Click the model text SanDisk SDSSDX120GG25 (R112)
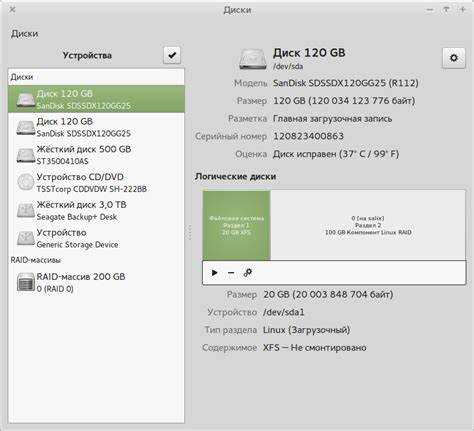Image resolution: width=474 pixels, height=431 pixels. [346, 83]
